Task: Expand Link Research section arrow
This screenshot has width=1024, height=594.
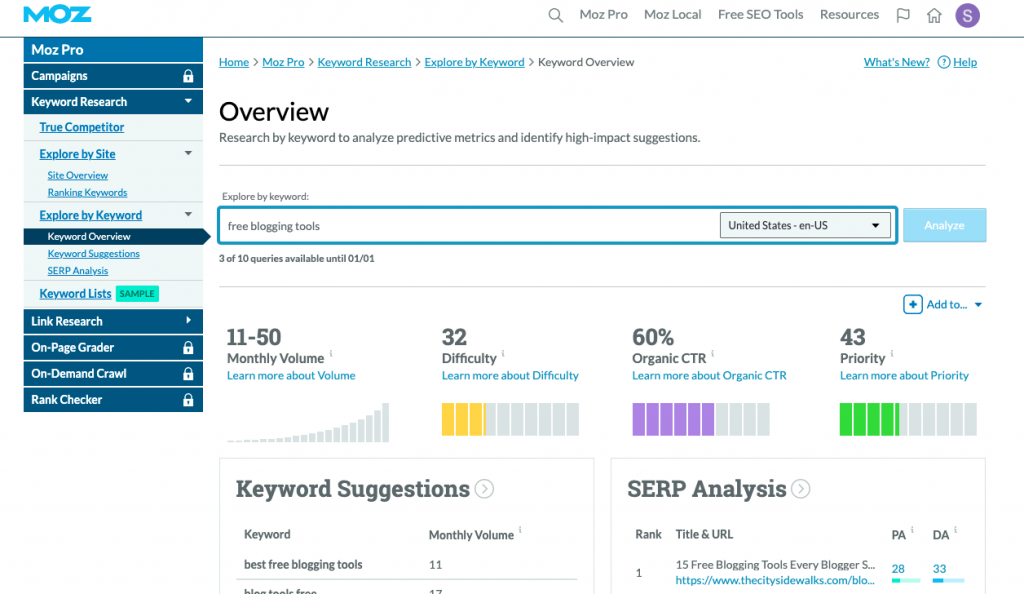Action: click(x=188, y=320)
